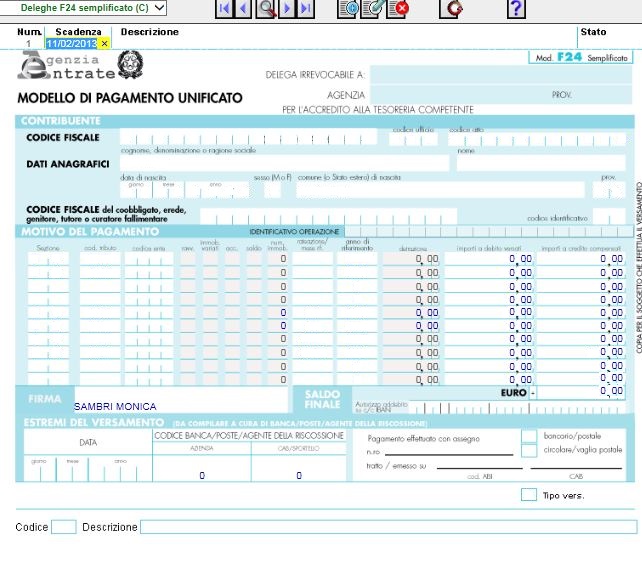Viewport: 642px width, 568px height.
Task: Click the Codice input box at bottom
Action: pyautogui.click(x=63, y=527)
